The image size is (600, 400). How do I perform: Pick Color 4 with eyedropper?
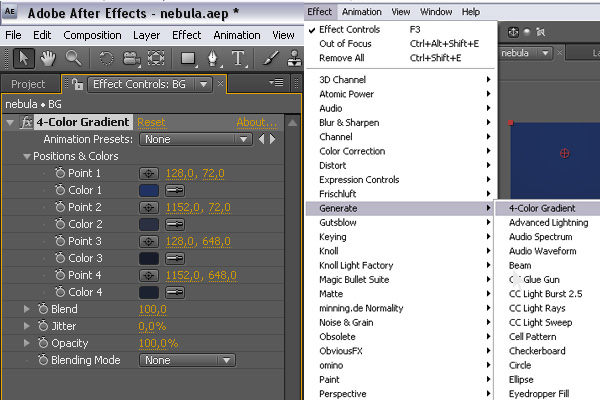click(175, 292)
